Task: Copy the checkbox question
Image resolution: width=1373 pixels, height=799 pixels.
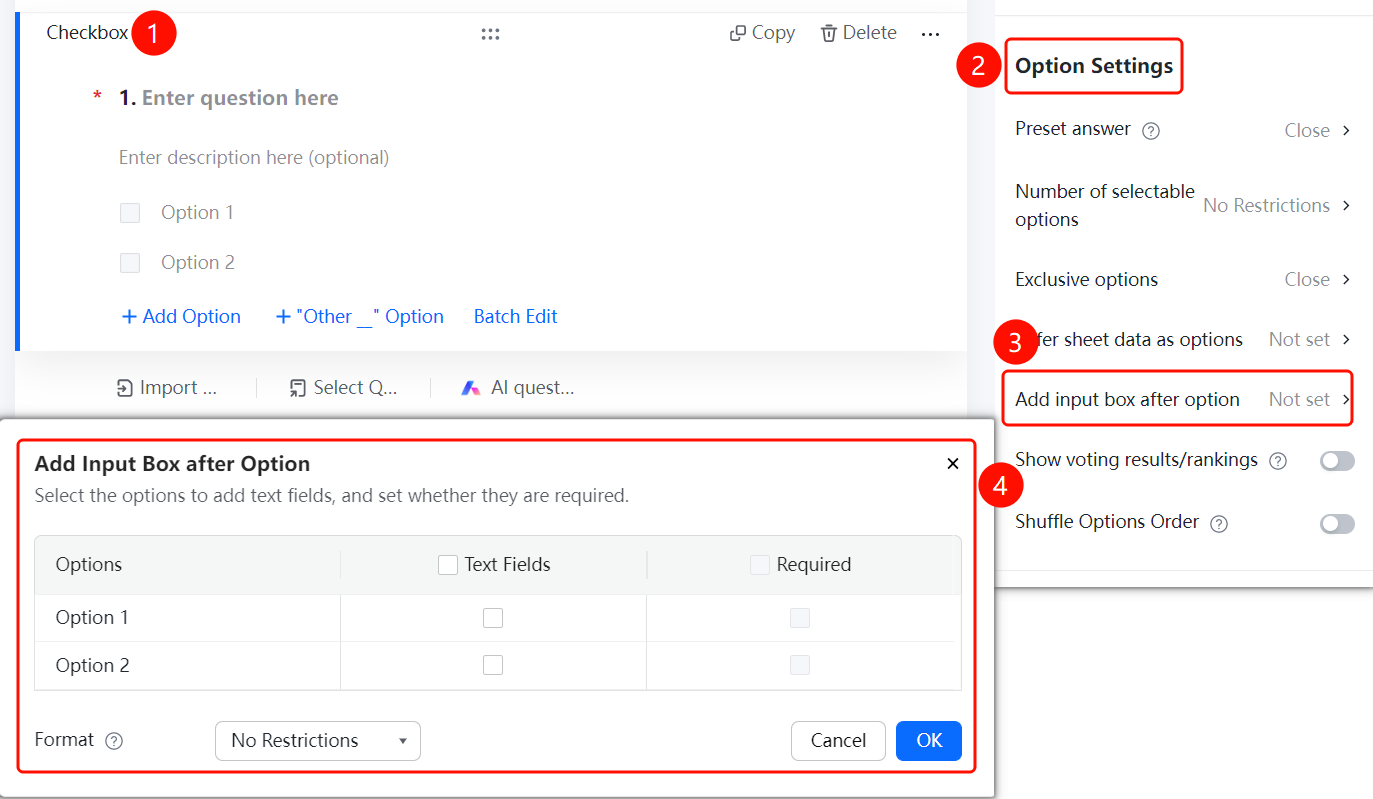Action: [x=762, y=33]
